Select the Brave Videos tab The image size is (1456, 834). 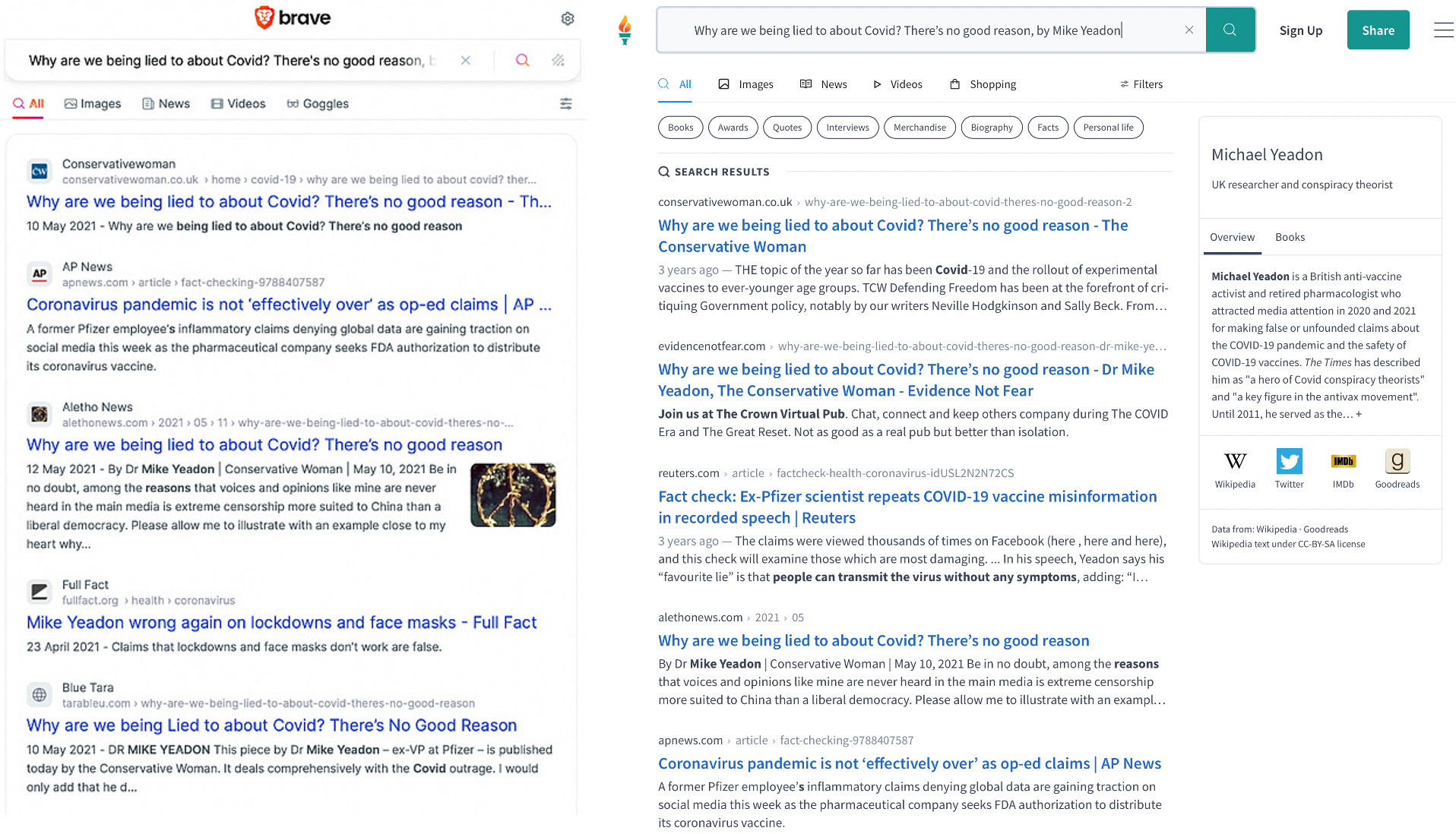pos(239,104)
